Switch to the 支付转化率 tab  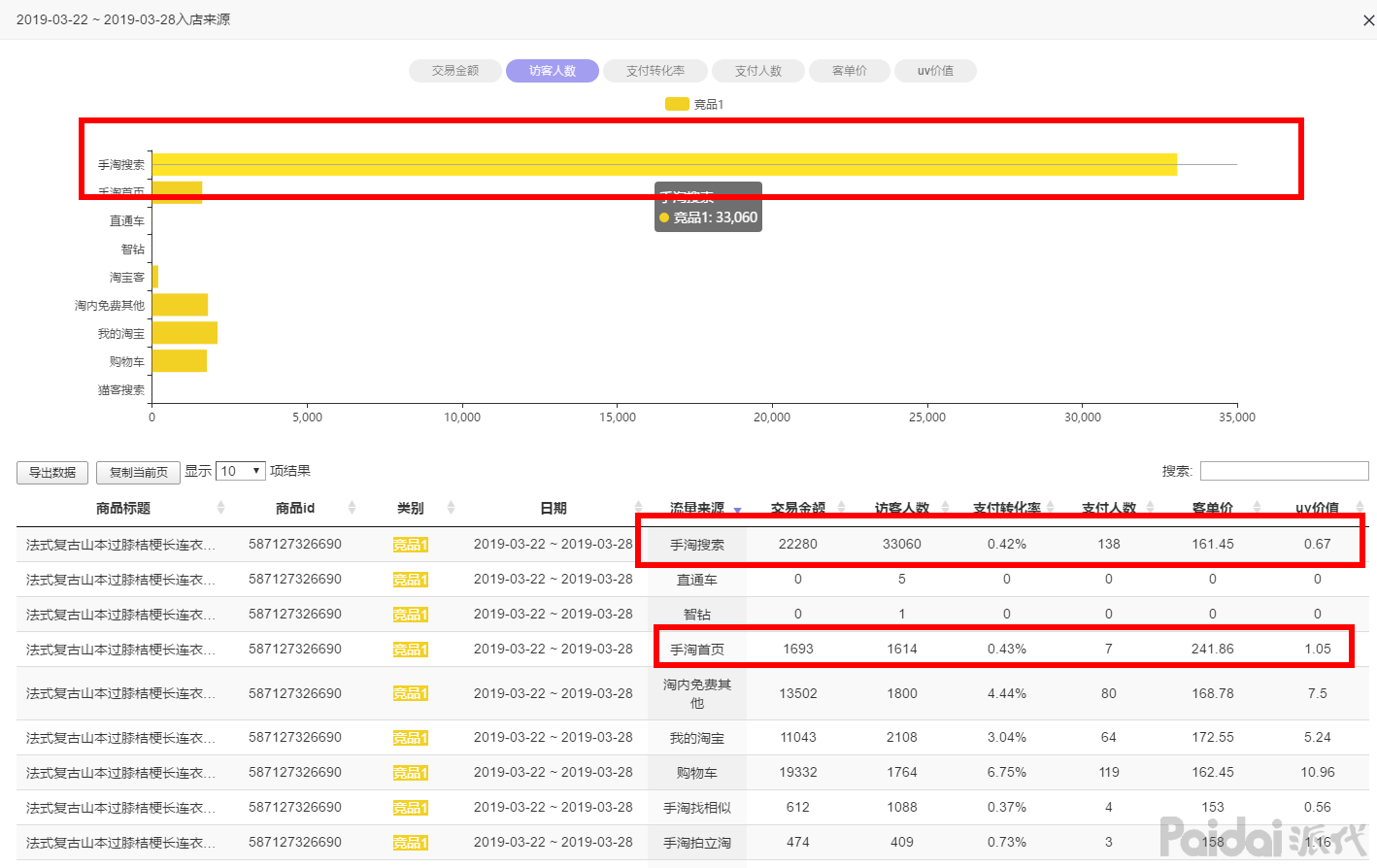click(x=655, y=71)
